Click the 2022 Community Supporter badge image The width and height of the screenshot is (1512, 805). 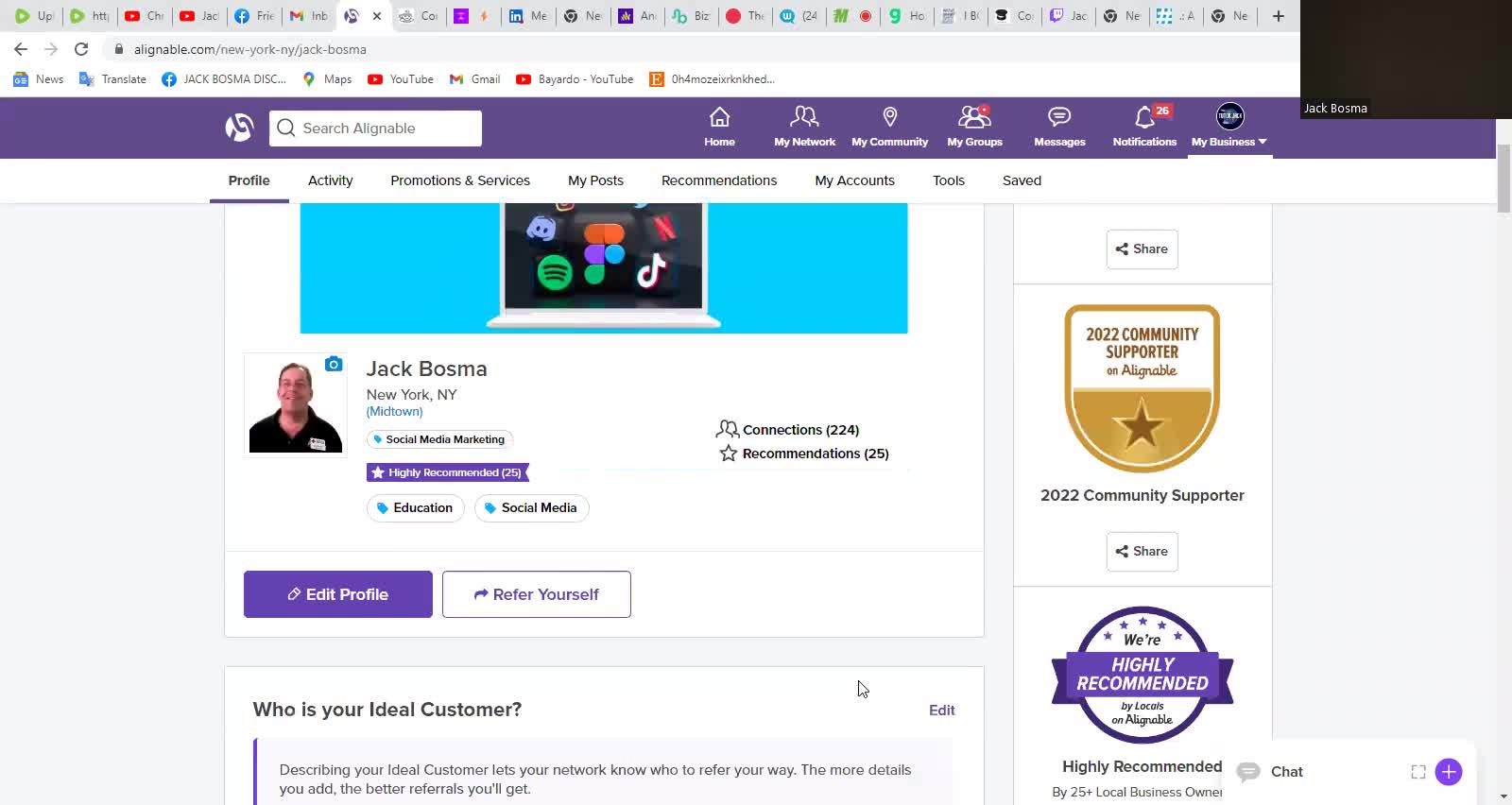pos(1142,388)
